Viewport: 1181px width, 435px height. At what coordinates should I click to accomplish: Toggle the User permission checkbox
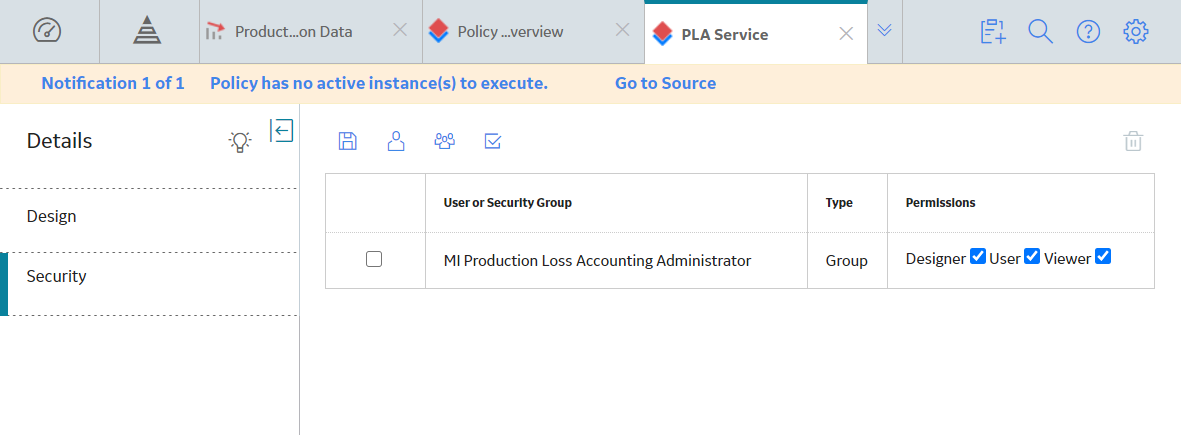click(1032, 257)
